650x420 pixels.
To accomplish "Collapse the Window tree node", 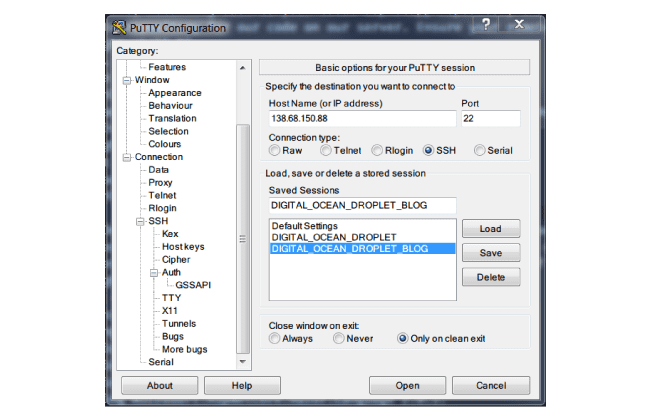I will click(x=127, y=80).
